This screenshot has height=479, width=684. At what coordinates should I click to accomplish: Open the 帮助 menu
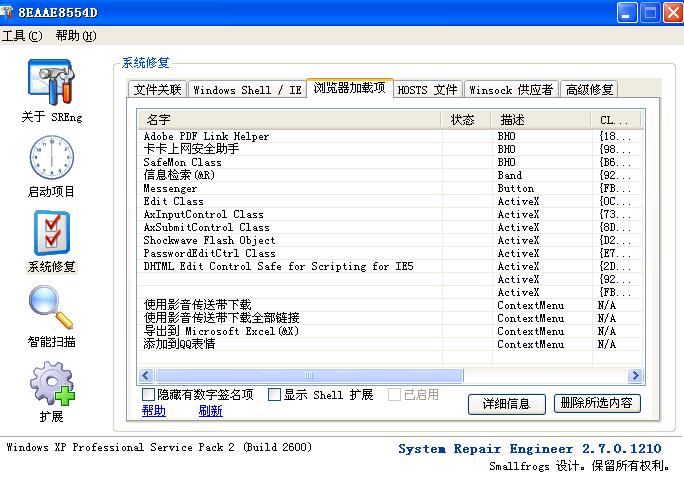click(x=76, y=35)
